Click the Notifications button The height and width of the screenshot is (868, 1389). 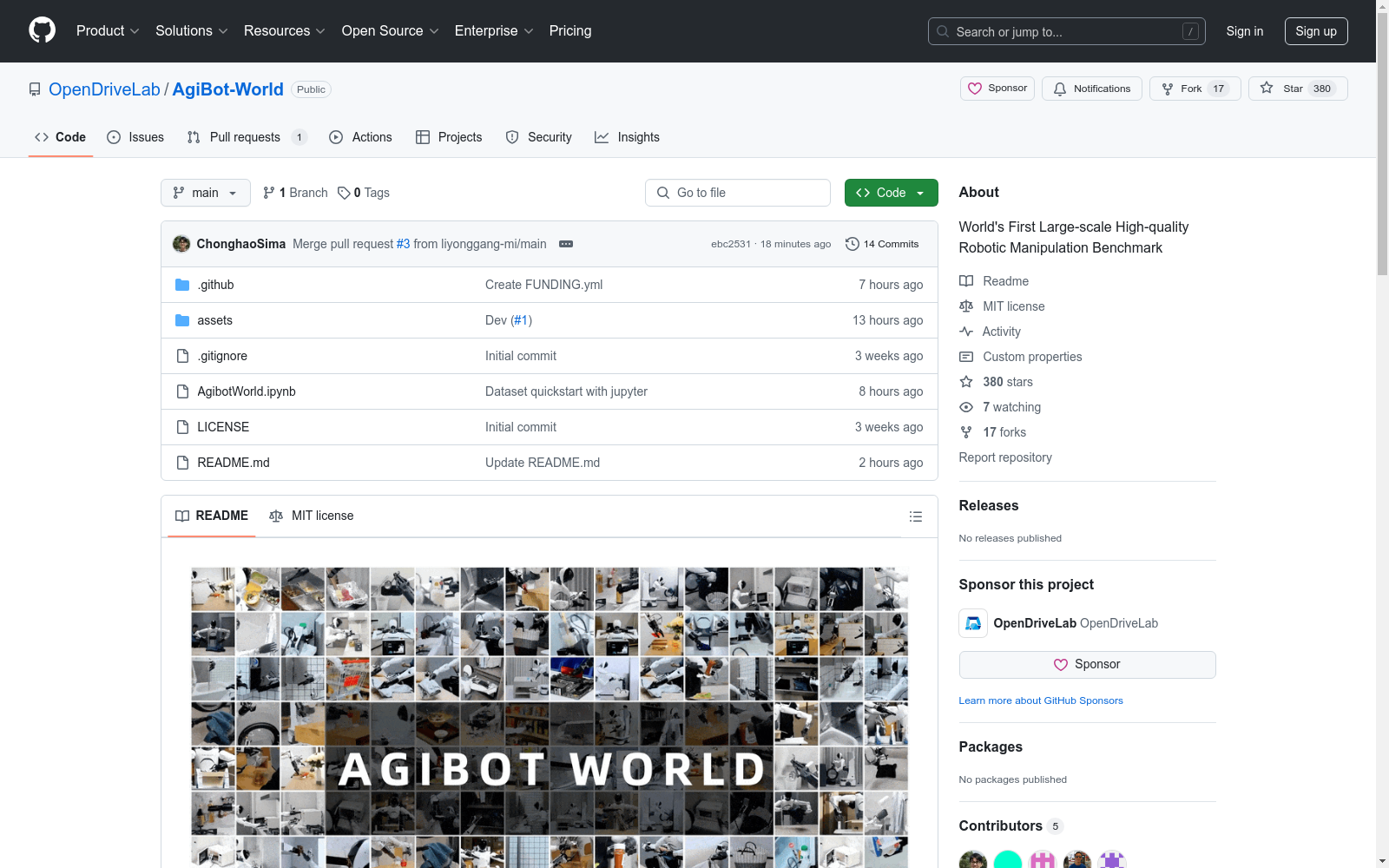pos(1092,89)
